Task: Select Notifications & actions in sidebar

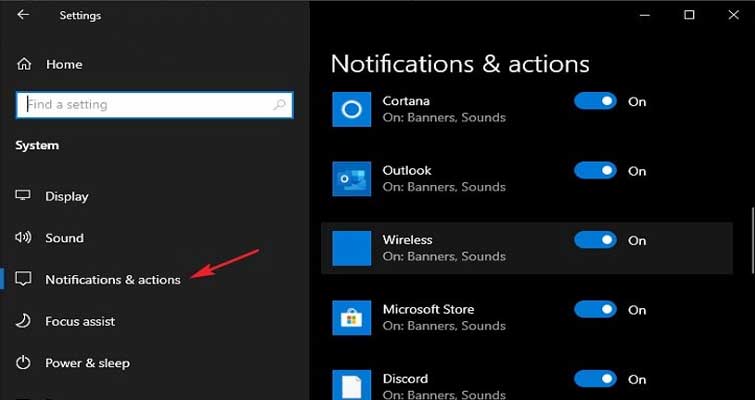Action: click(113, 280)
